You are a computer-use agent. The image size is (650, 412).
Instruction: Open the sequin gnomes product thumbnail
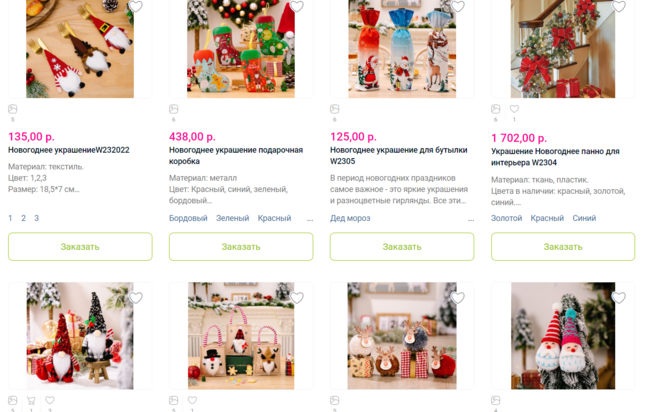(x=80, y=336)
